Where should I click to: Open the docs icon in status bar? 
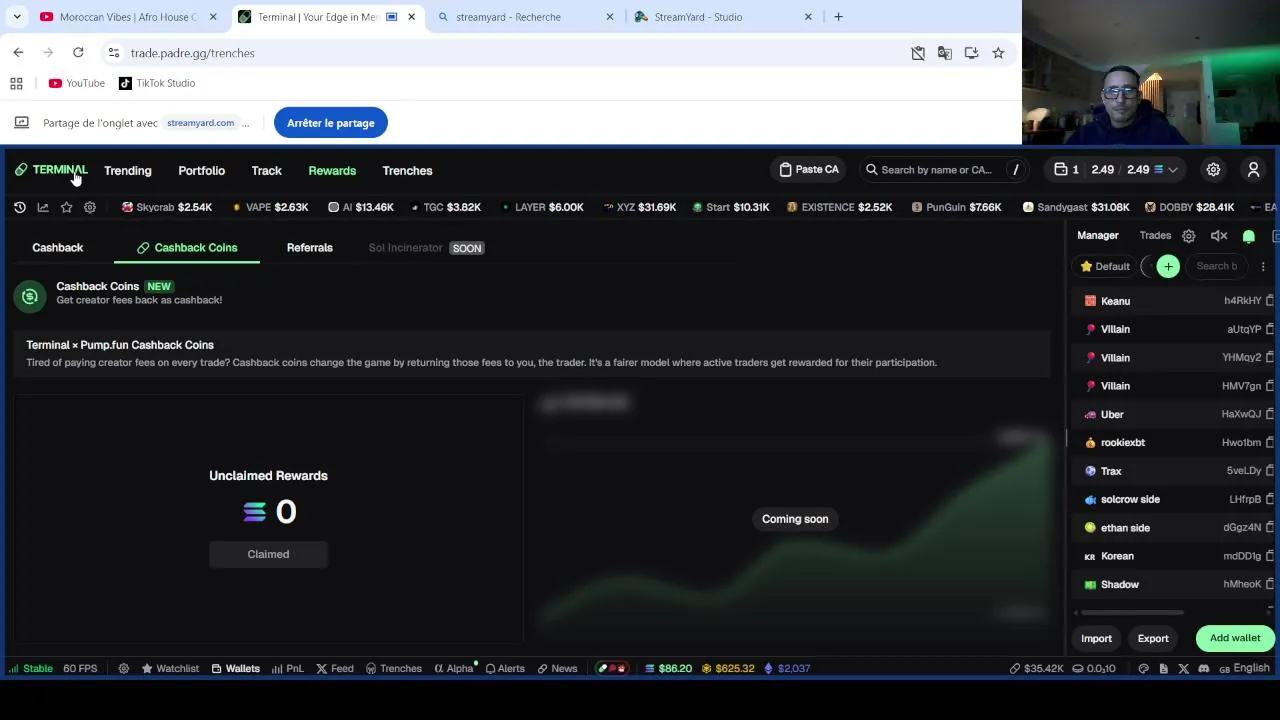1163,668
